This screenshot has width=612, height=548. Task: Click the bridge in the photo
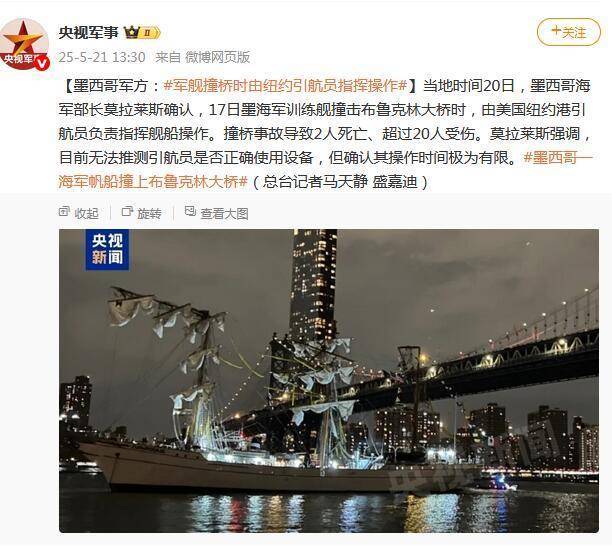click(488, 363)
